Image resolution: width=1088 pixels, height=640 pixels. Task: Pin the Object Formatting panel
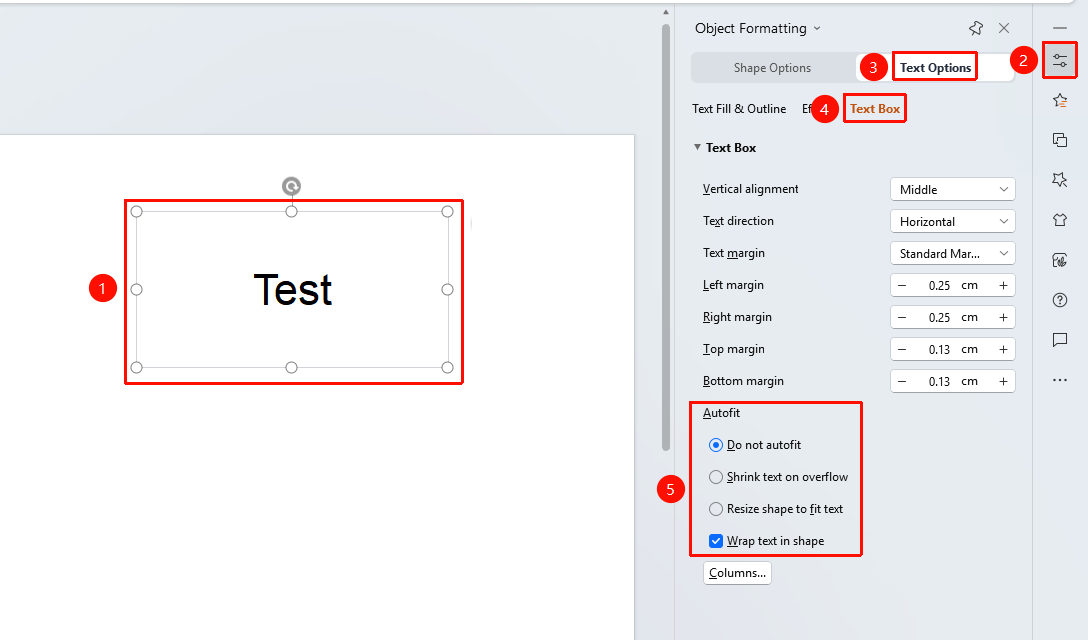coord(976,28)
